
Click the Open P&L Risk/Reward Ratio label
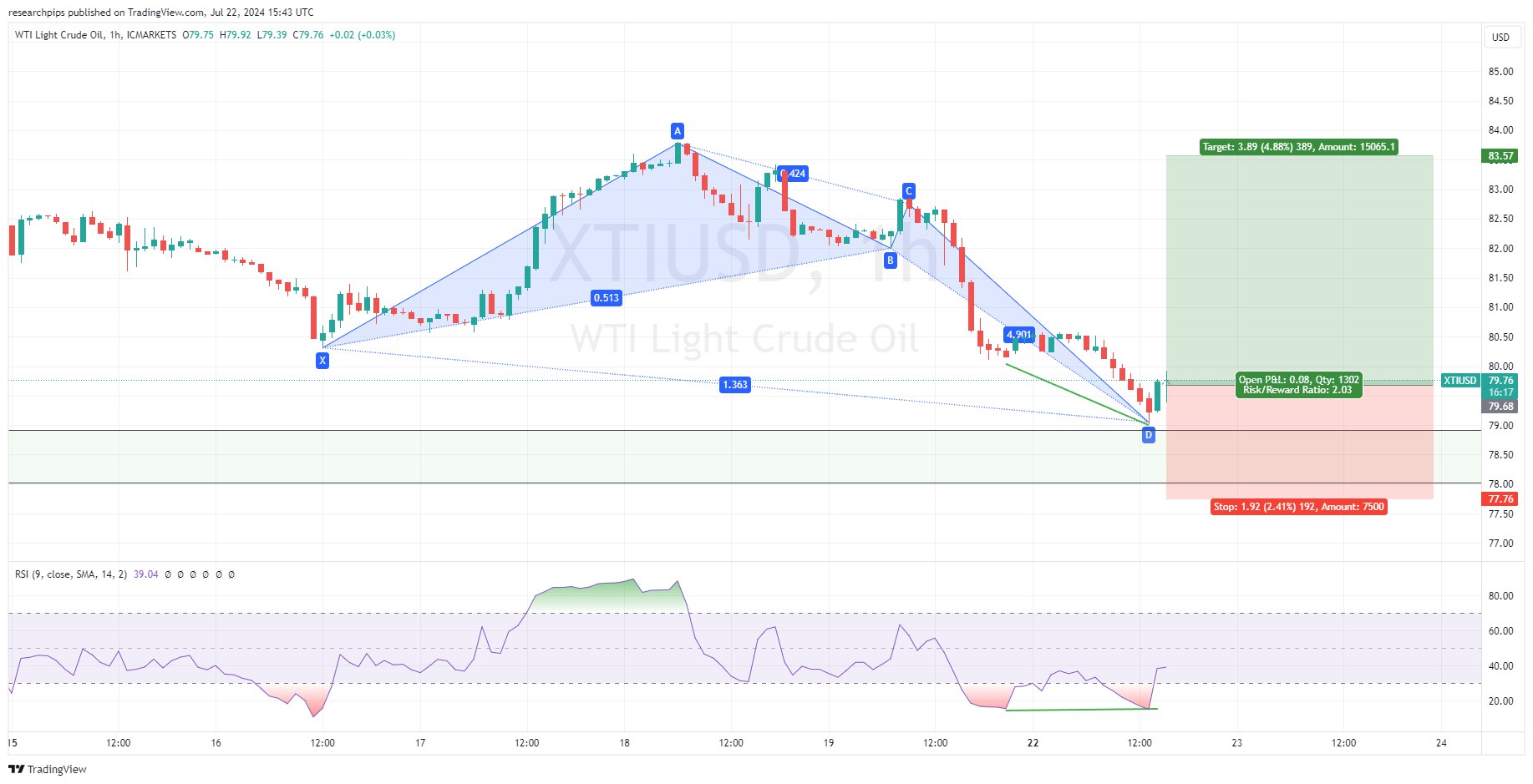[1299, 385]
